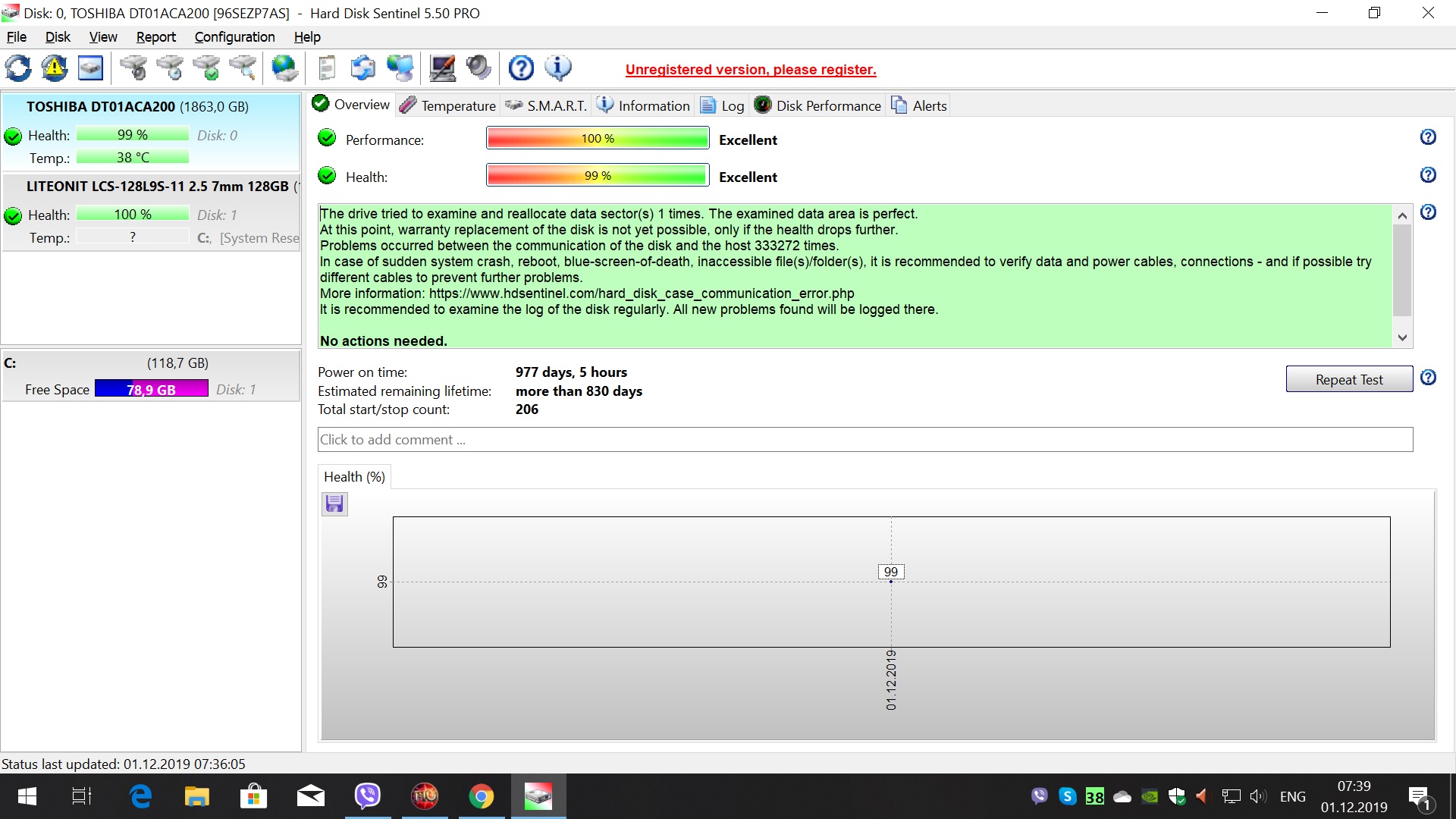1456x819 pixels.
Task: Click the disk-with-green-checkmark test icon
Action: [206, 69]
